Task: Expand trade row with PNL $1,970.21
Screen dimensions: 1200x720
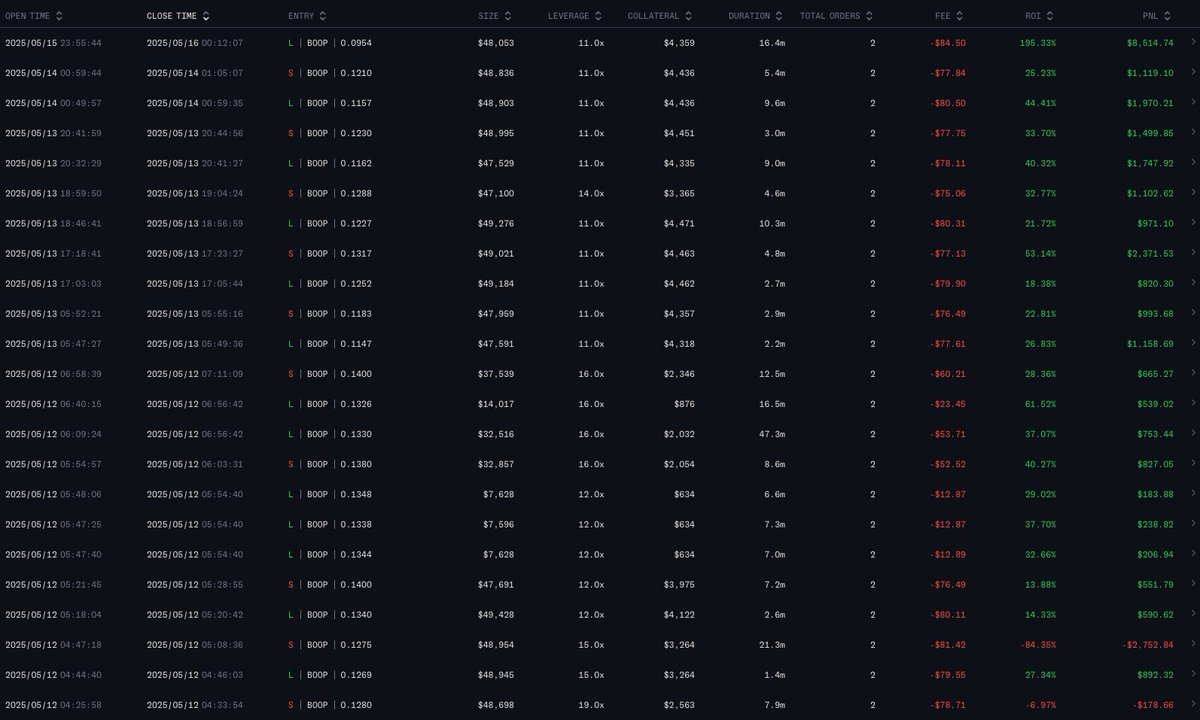Action: (1191, 103)
